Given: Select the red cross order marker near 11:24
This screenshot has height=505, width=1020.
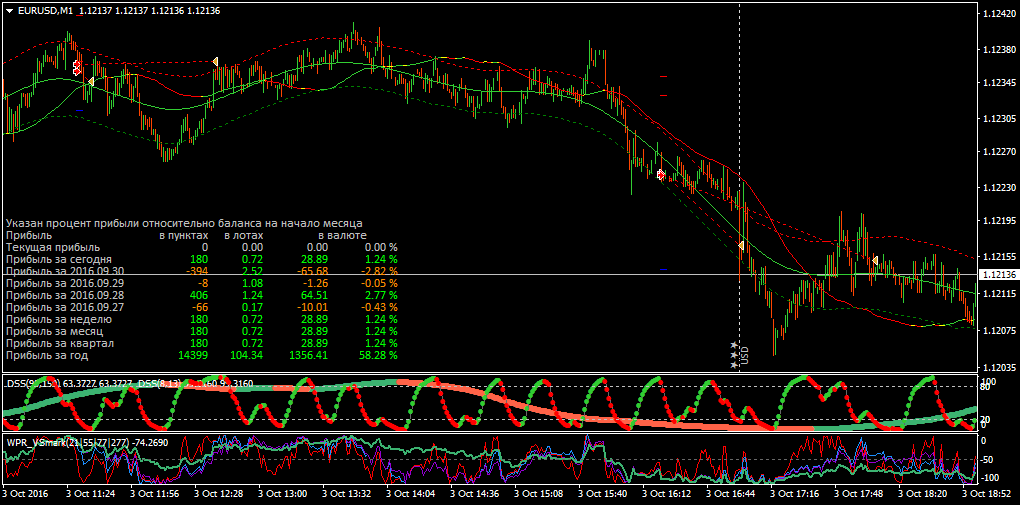Looking at the screenshot, I should [x=77, y=68].
